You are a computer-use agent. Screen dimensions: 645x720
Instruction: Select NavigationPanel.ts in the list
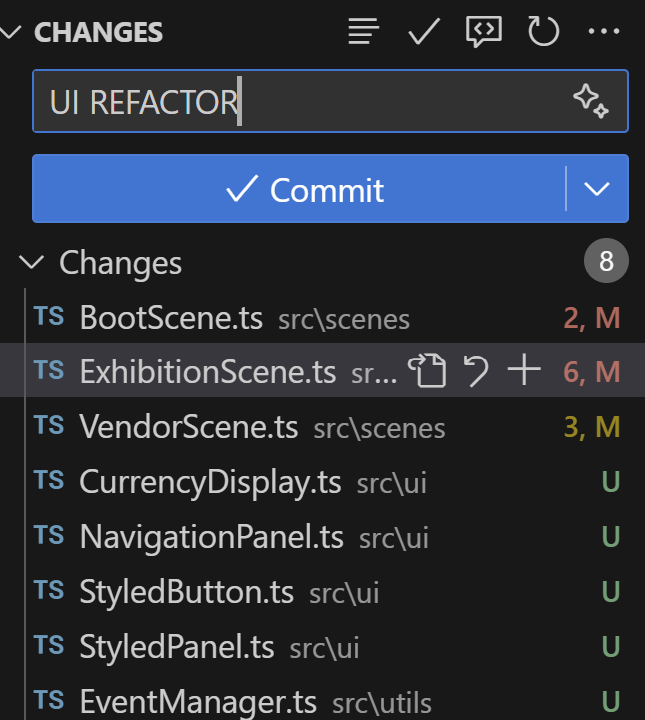[211, 537]
